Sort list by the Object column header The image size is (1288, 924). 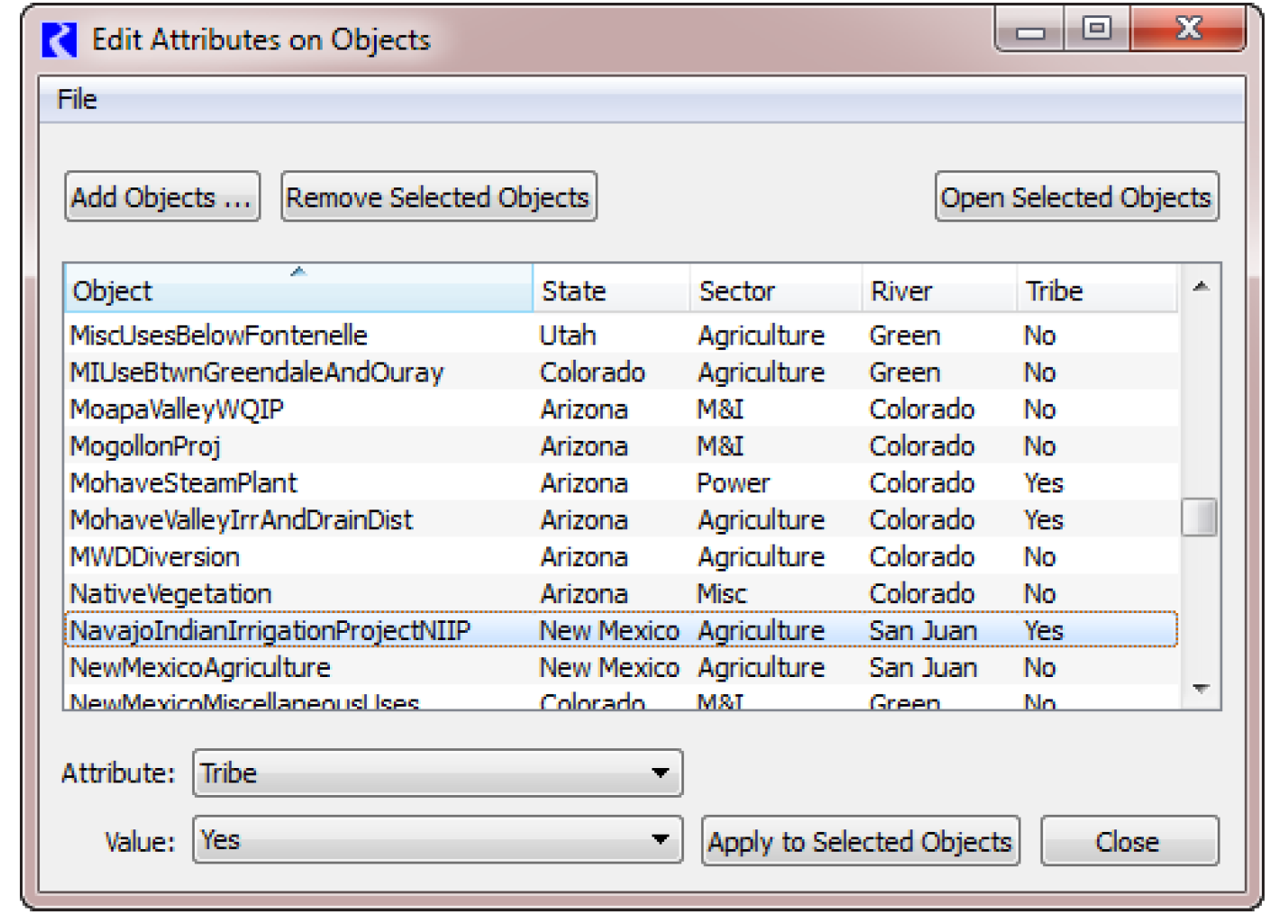click(297, 291)
